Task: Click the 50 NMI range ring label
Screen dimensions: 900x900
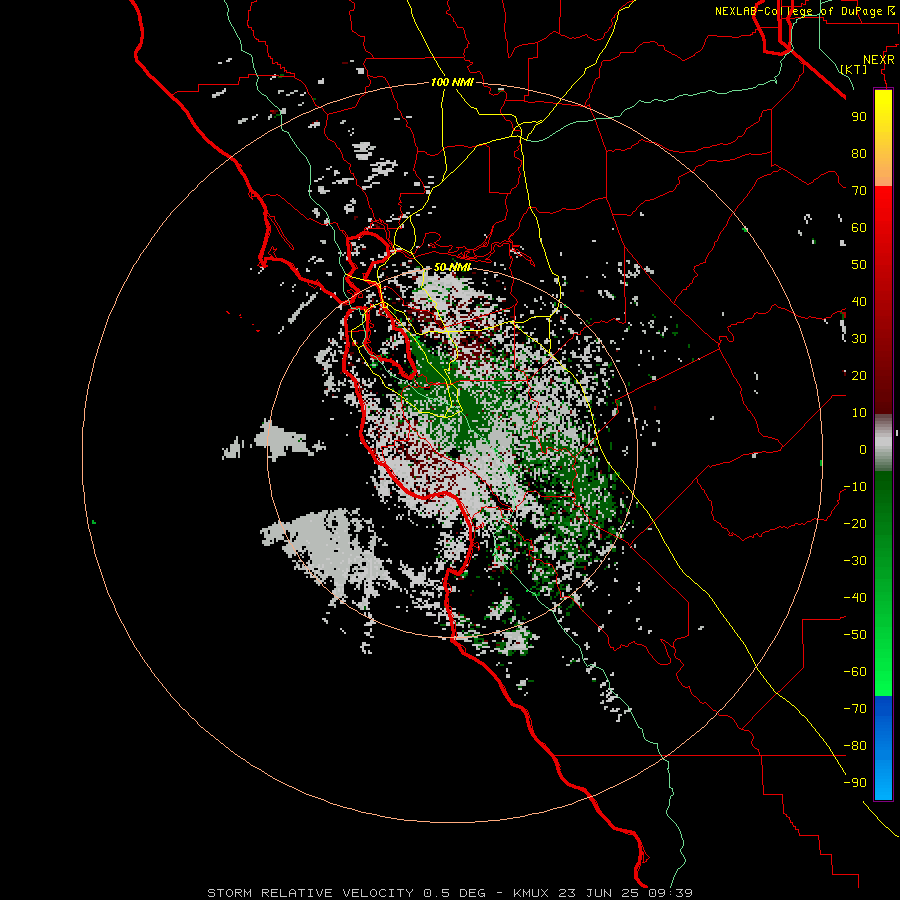Action: [452, 267]
